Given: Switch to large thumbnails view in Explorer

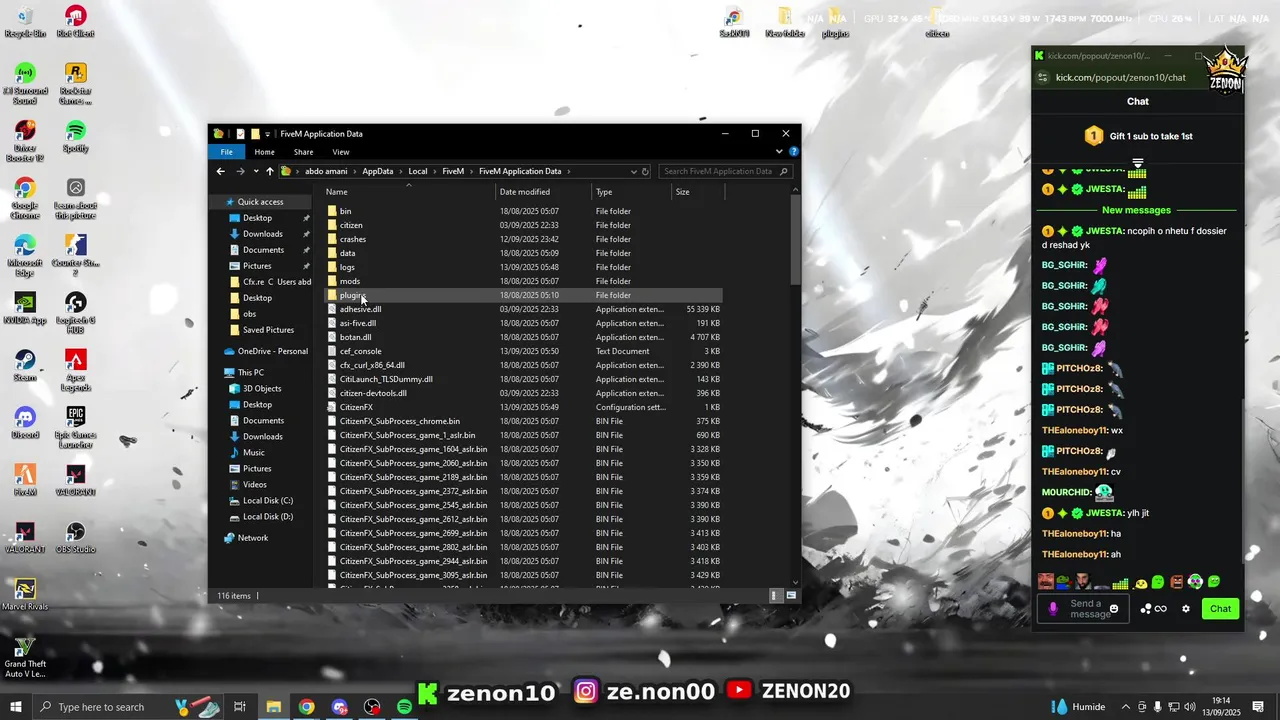Looking at the screenshot, I should click(x=792, y=595).
